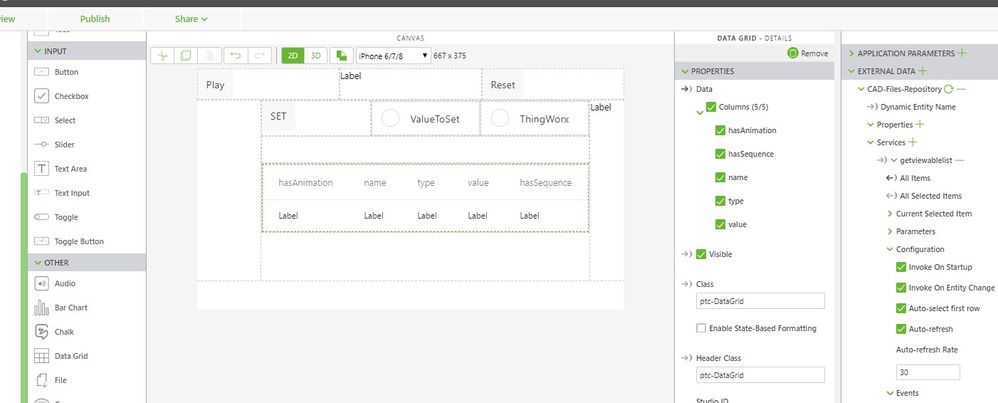Choose the Data Grid widget icon
The width and height of the screenshot is (998, 403).
pos(41,356)
